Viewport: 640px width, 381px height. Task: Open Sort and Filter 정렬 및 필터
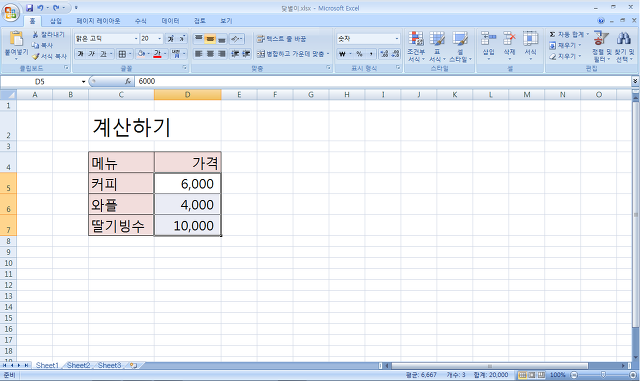click(x=602, y=46)
